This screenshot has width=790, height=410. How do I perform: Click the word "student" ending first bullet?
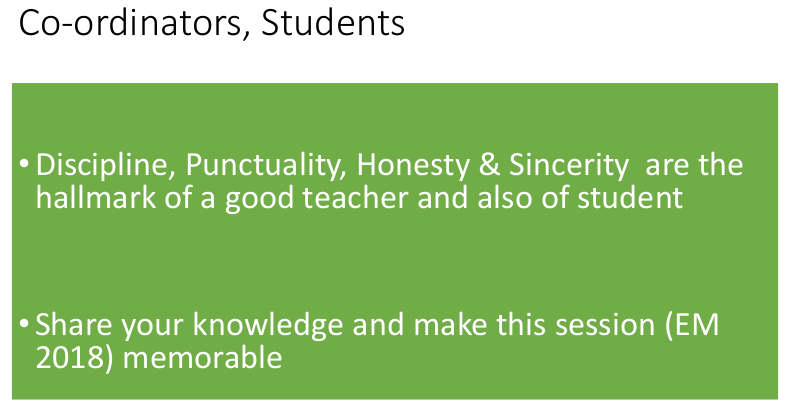click(x=630, y=197)
